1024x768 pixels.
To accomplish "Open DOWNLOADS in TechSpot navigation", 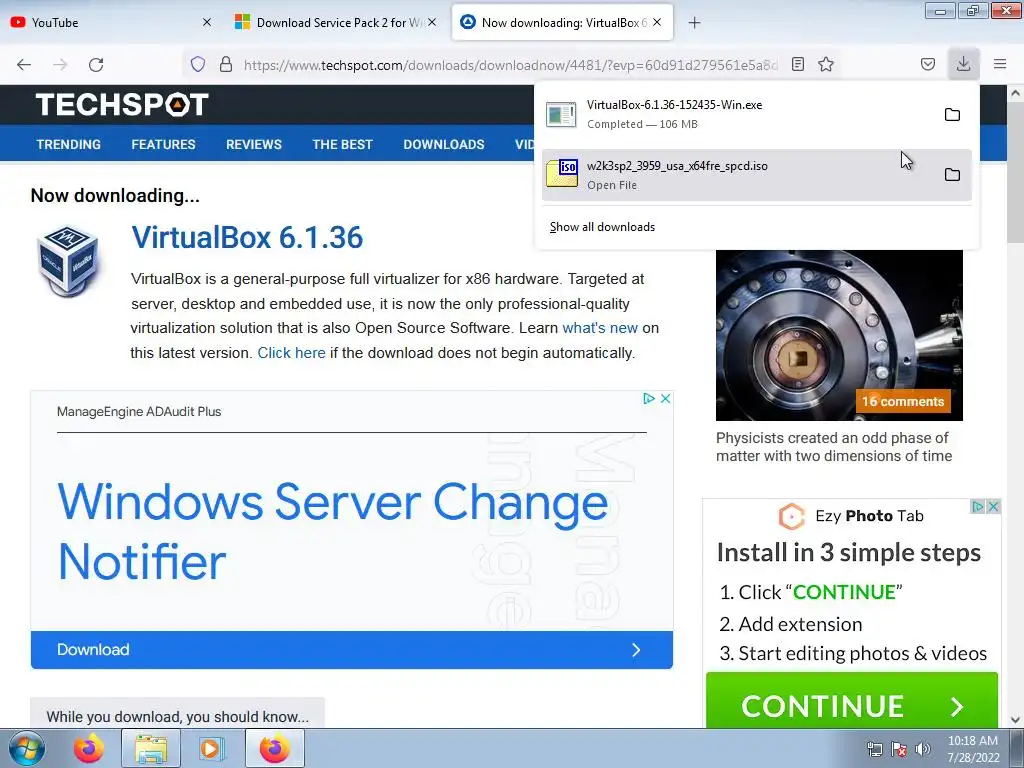I will [443, 144].
